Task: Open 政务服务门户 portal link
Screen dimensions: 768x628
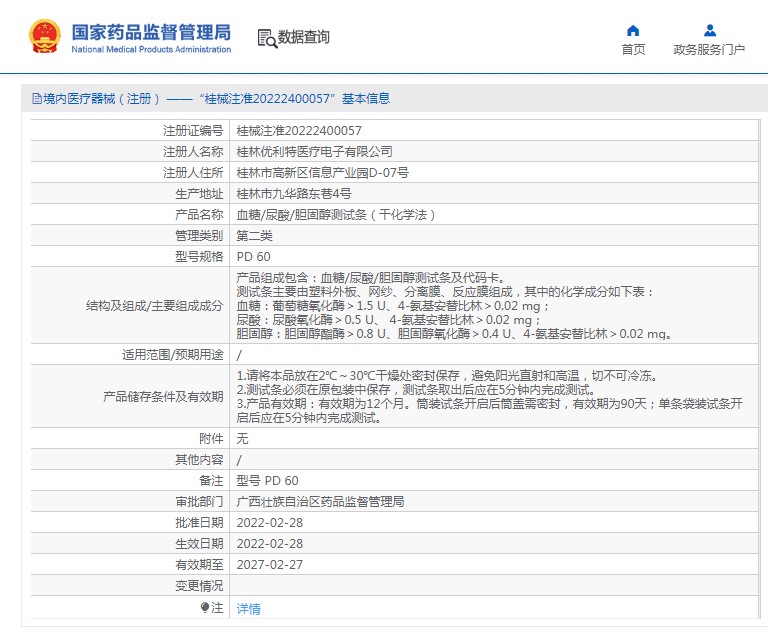Action: pos(709,49)
